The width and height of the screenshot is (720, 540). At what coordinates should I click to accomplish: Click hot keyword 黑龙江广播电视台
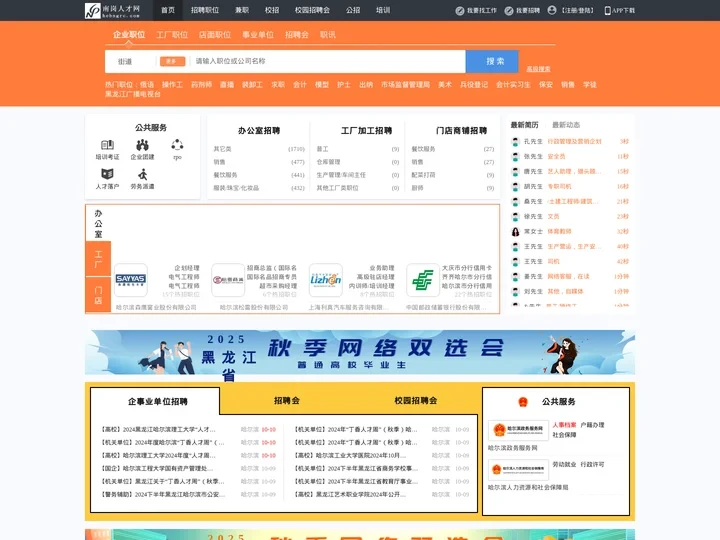[x=133, y=94]
